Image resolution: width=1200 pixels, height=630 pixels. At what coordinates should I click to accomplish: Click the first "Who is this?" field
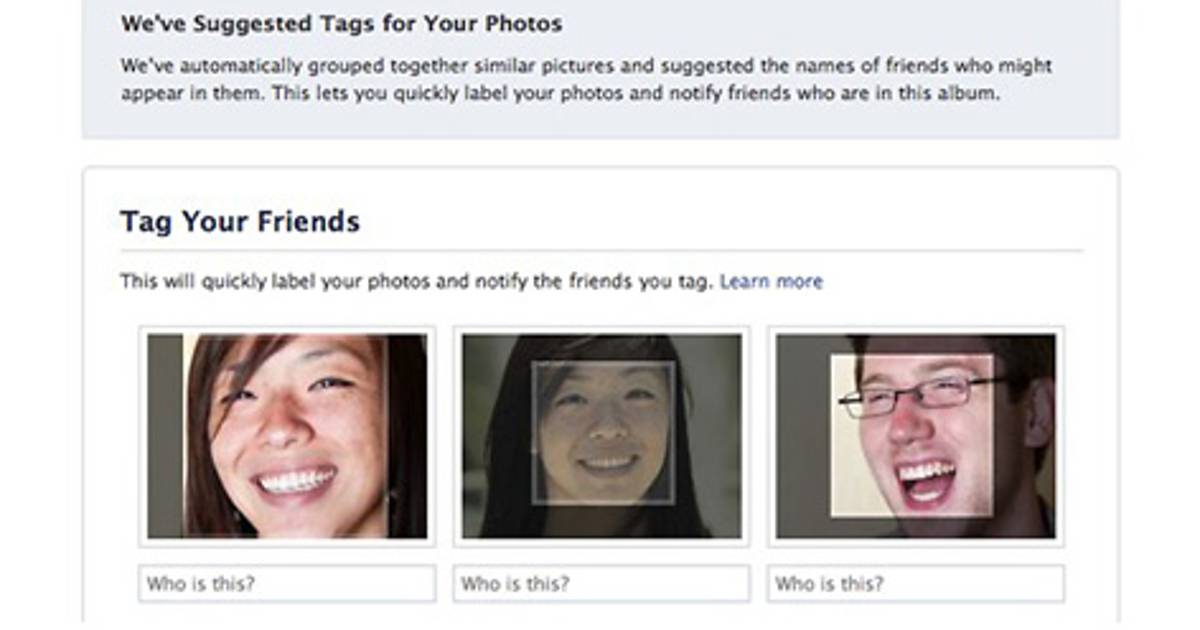(287, 584)
